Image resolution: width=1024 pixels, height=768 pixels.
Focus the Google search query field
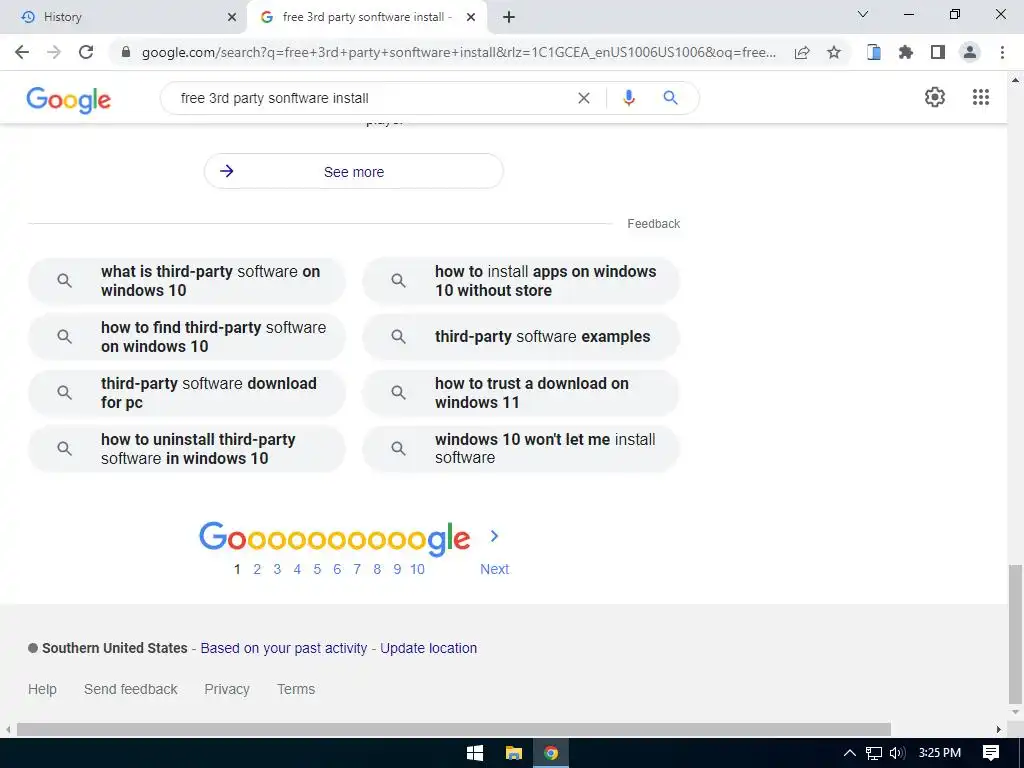click(x=372, y=98)
